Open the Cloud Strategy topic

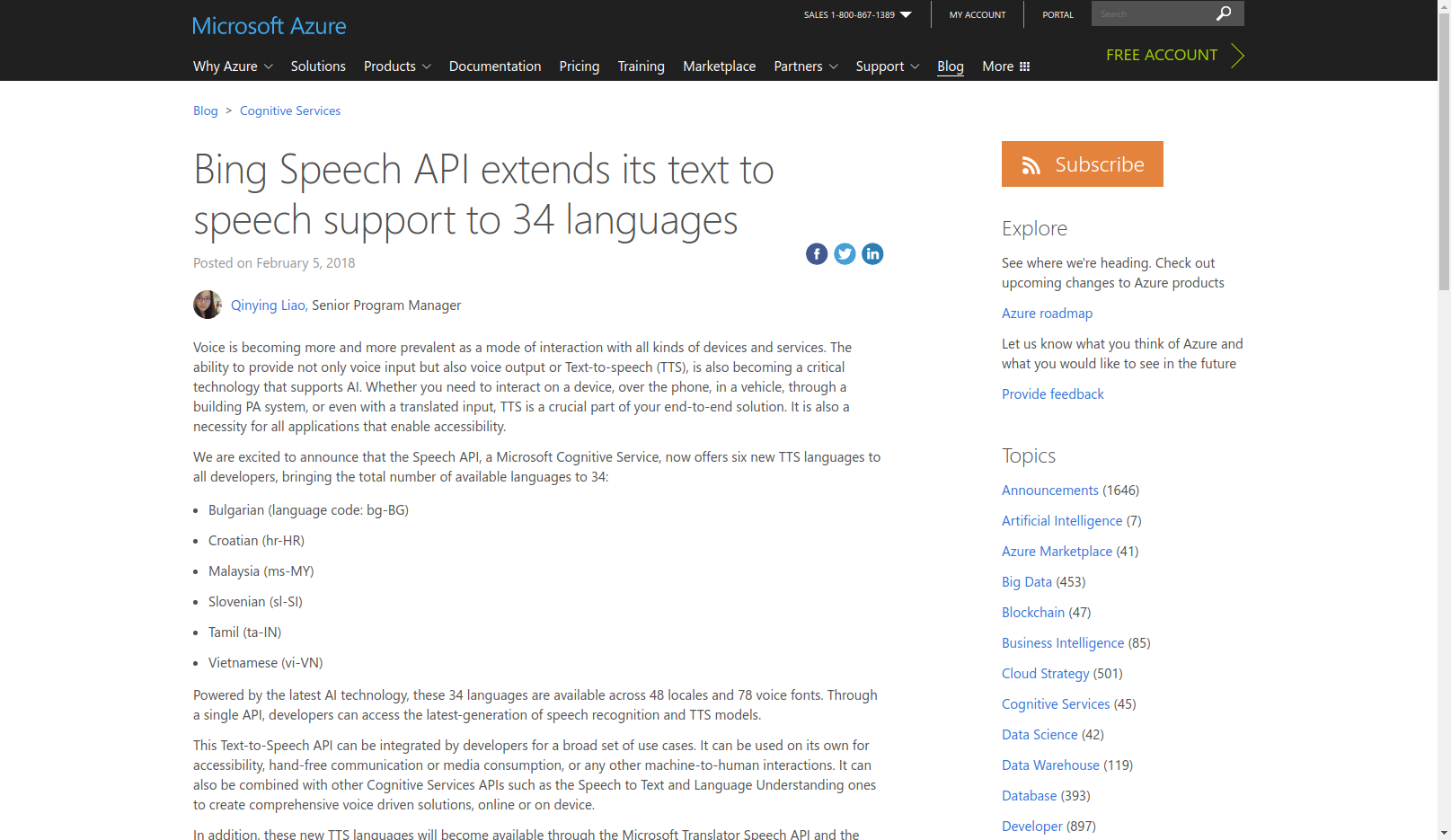(x=1046, y=674)
